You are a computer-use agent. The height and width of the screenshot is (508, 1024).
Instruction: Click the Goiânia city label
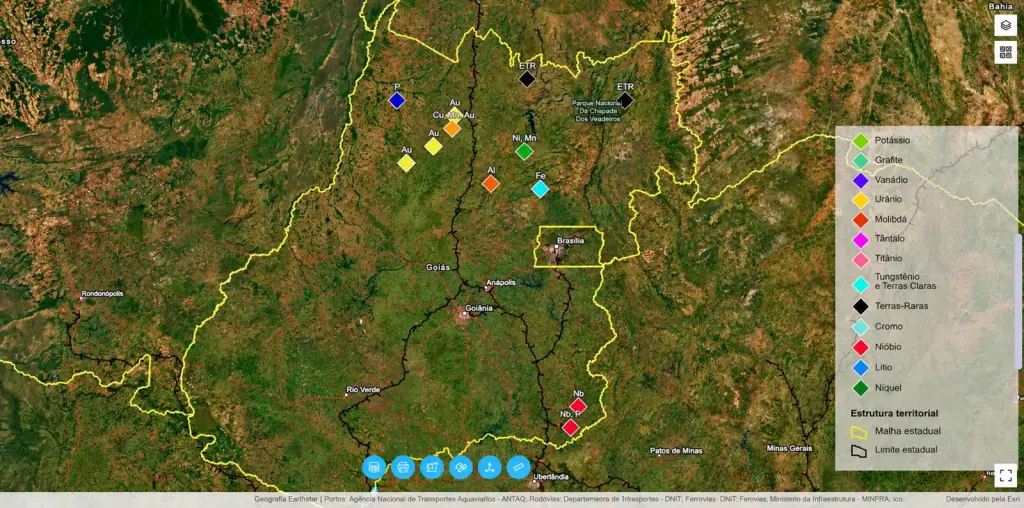(479, 308)
